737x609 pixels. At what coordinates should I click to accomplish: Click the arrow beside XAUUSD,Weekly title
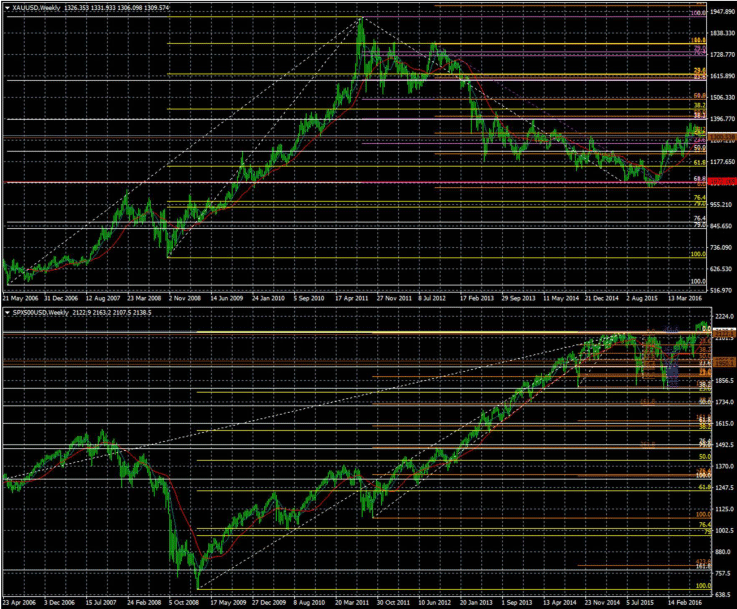pos(7,8)
